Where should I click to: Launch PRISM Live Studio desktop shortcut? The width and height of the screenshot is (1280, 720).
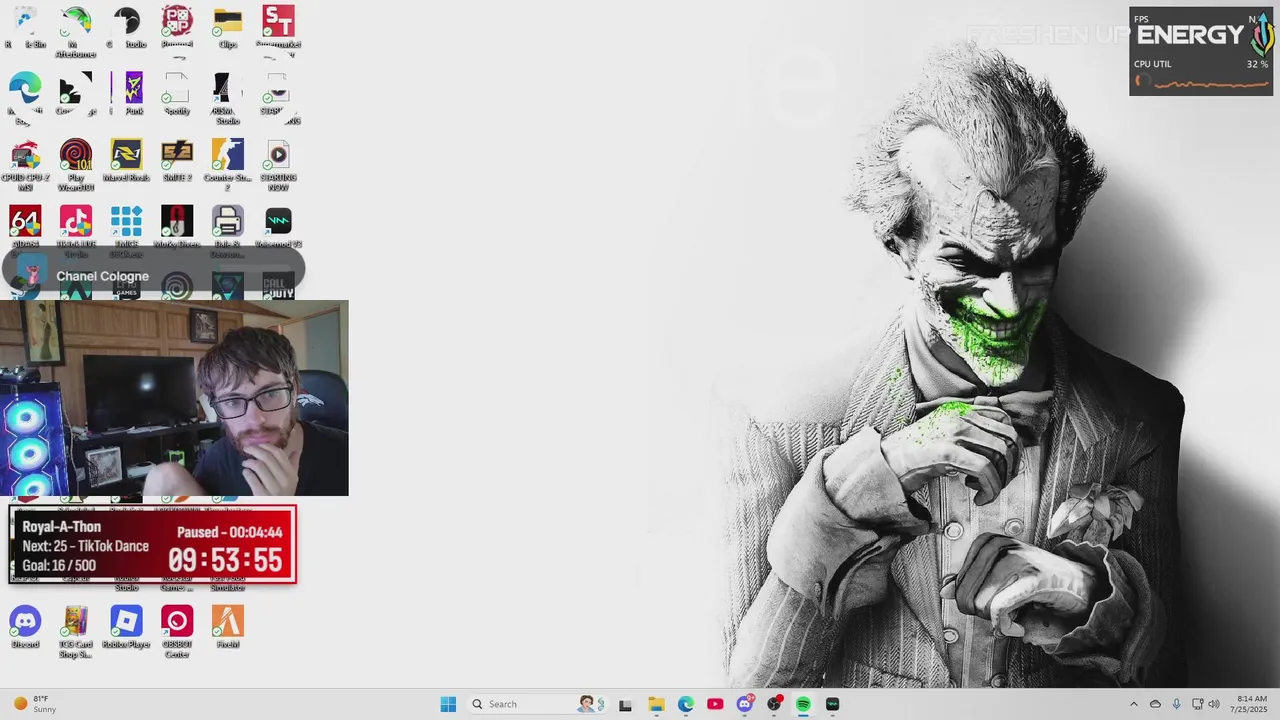point(227,97)
